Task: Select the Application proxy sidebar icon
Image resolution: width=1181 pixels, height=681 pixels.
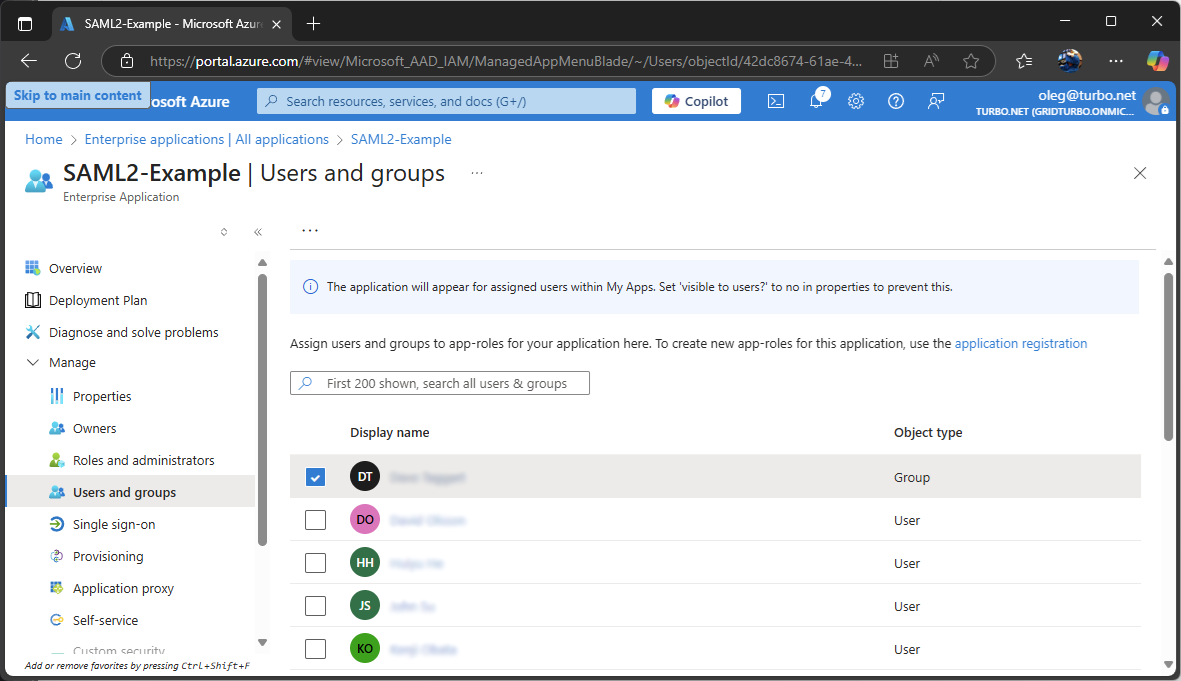Action: (58, 588)
